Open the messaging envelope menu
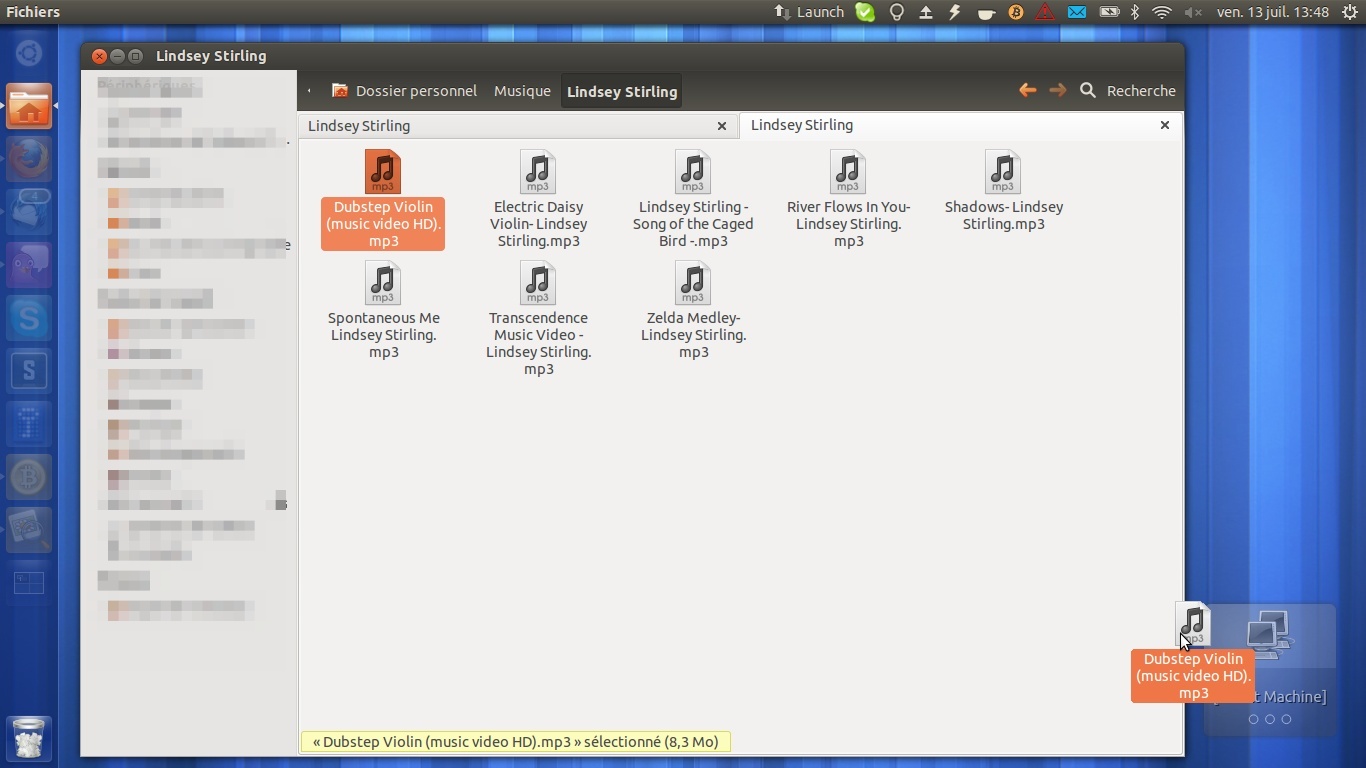Viewport: 1366px width, 768px height. (x=1077, y=12)
